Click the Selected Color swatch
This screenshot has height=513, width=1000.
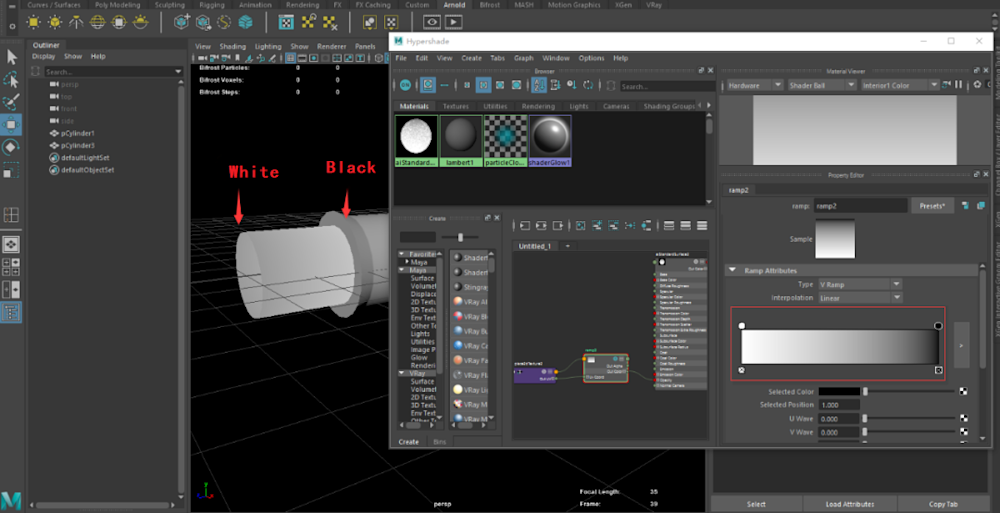(x=838, y=392)
